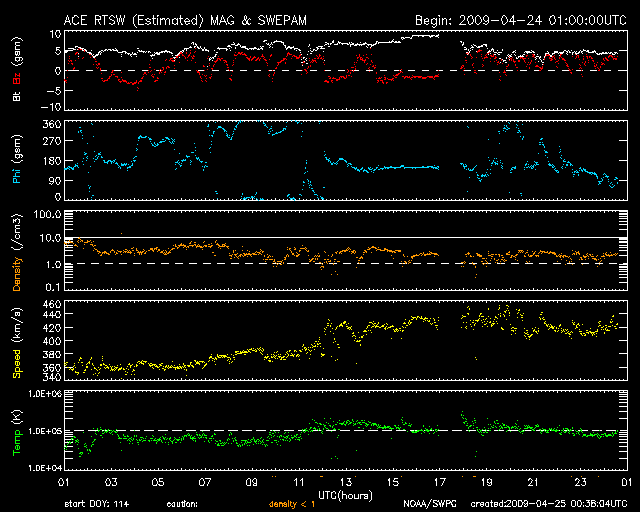This screenshot has height=512, width=640.
Task: Click the 100.0 tick on the Density axis
Action: coord(47,214)
